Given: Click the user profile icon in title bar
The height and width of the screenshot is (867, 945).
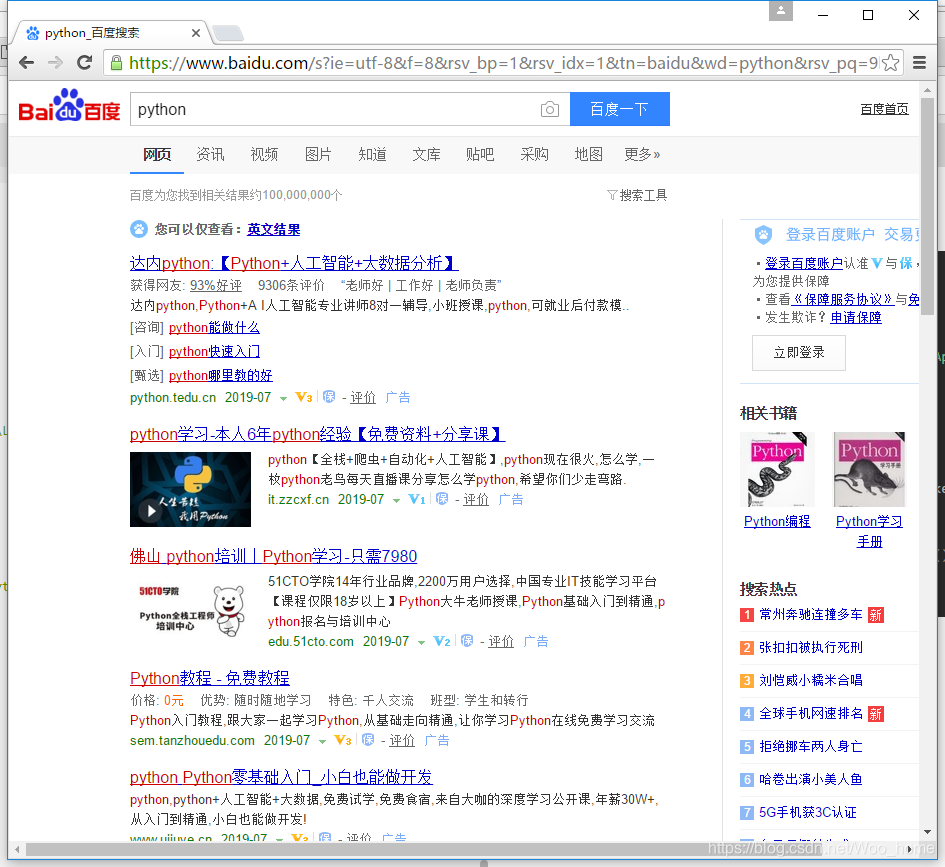Looking at the screenshot, I should tap(780, 11).
